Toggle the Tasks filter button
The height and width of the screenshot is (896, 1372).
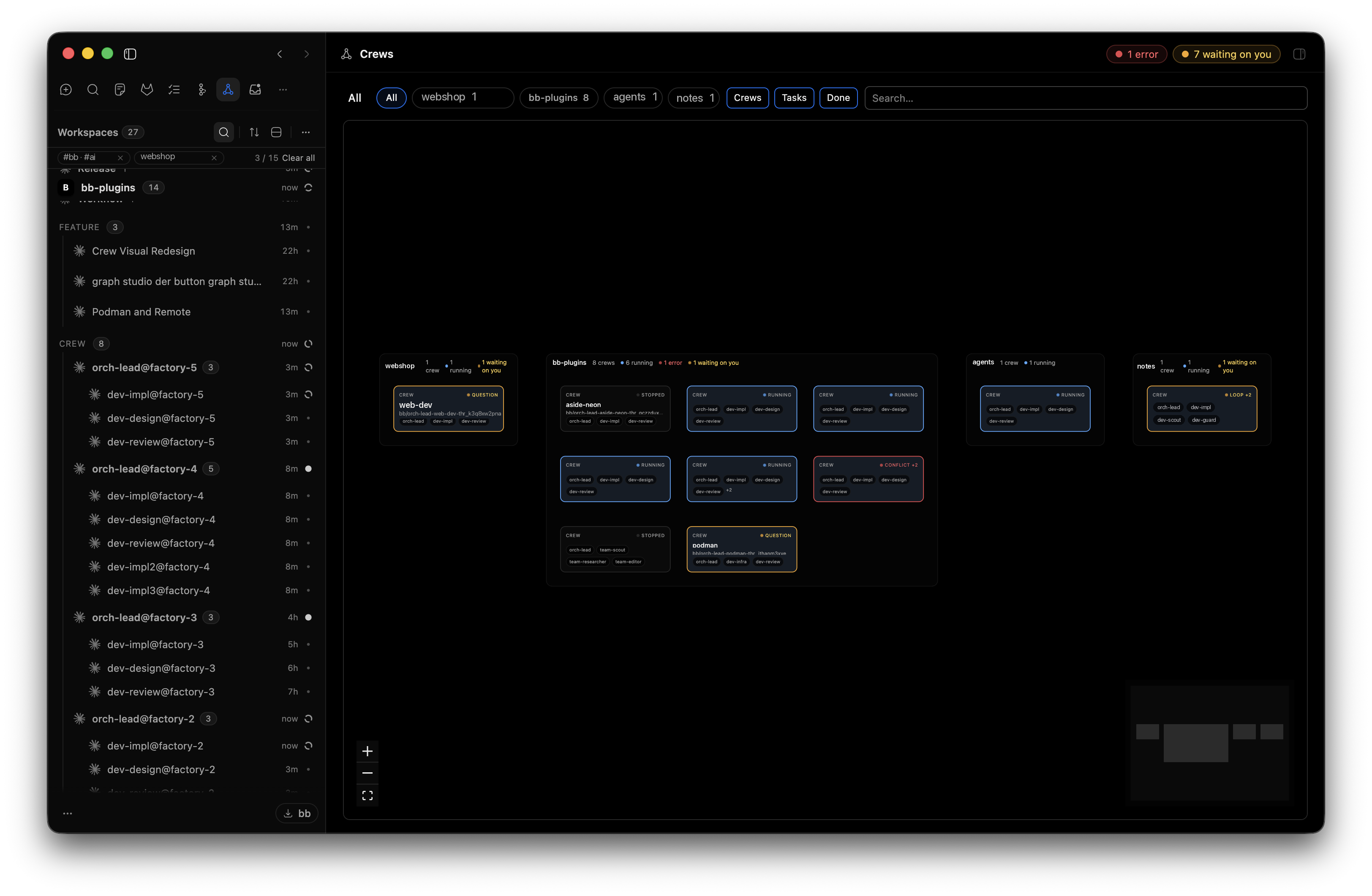pos(794,98)
